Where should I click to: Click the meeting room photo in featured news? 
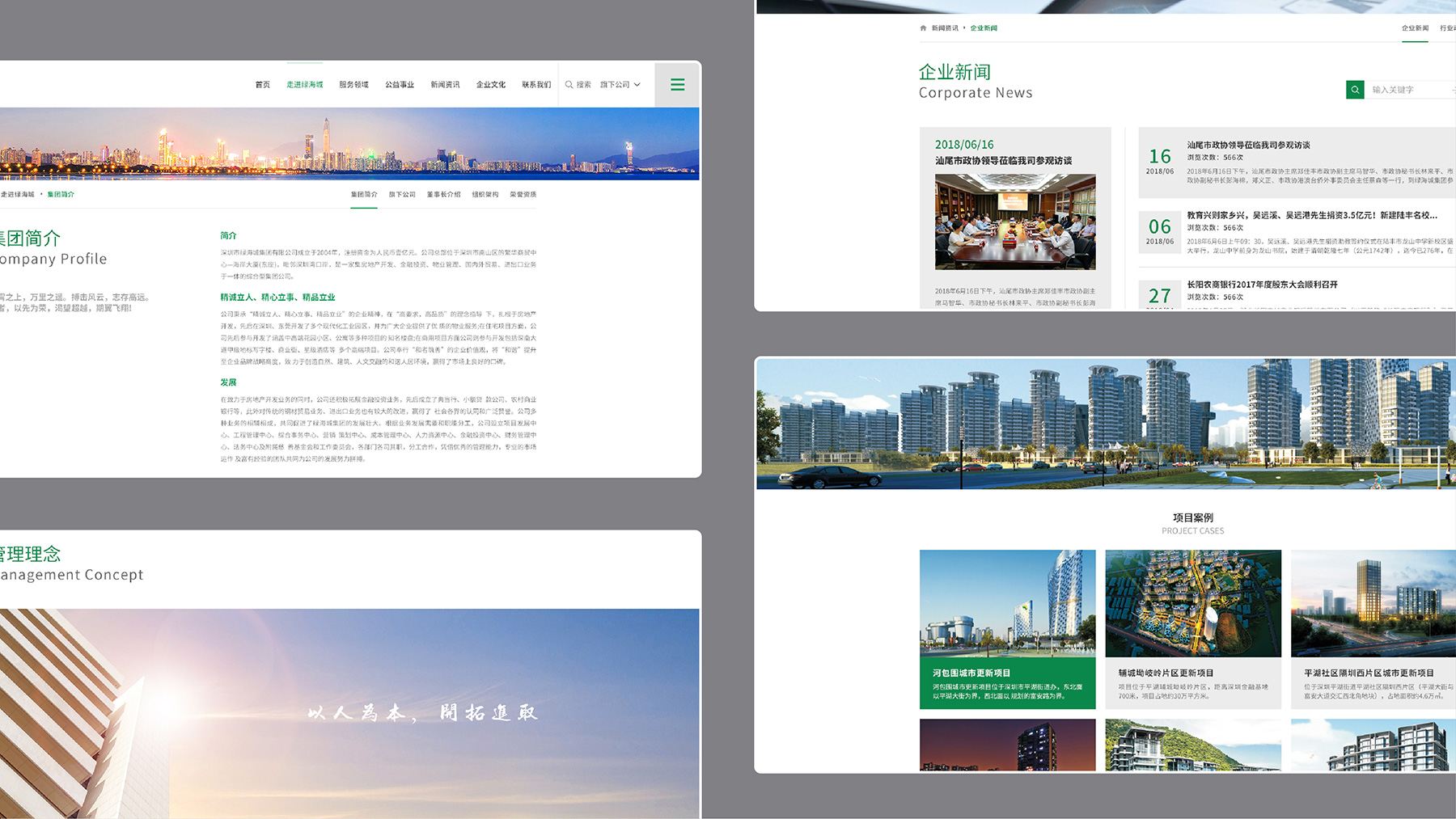(1015, 222)
